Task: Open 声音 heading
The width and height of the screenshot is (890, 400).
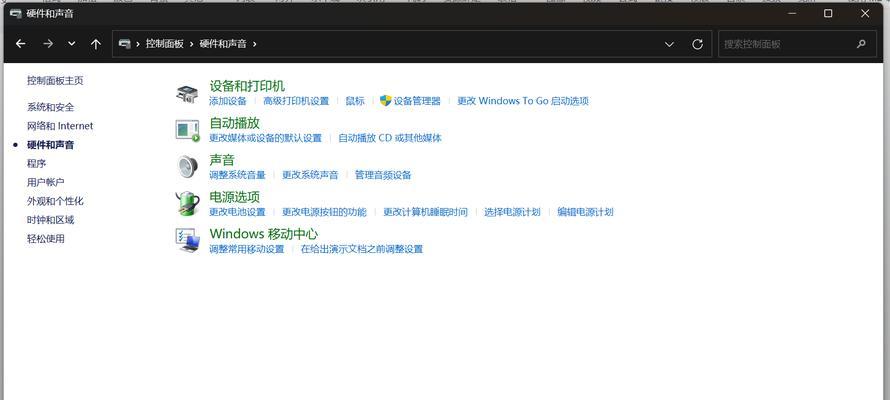Action: (222, 160)
